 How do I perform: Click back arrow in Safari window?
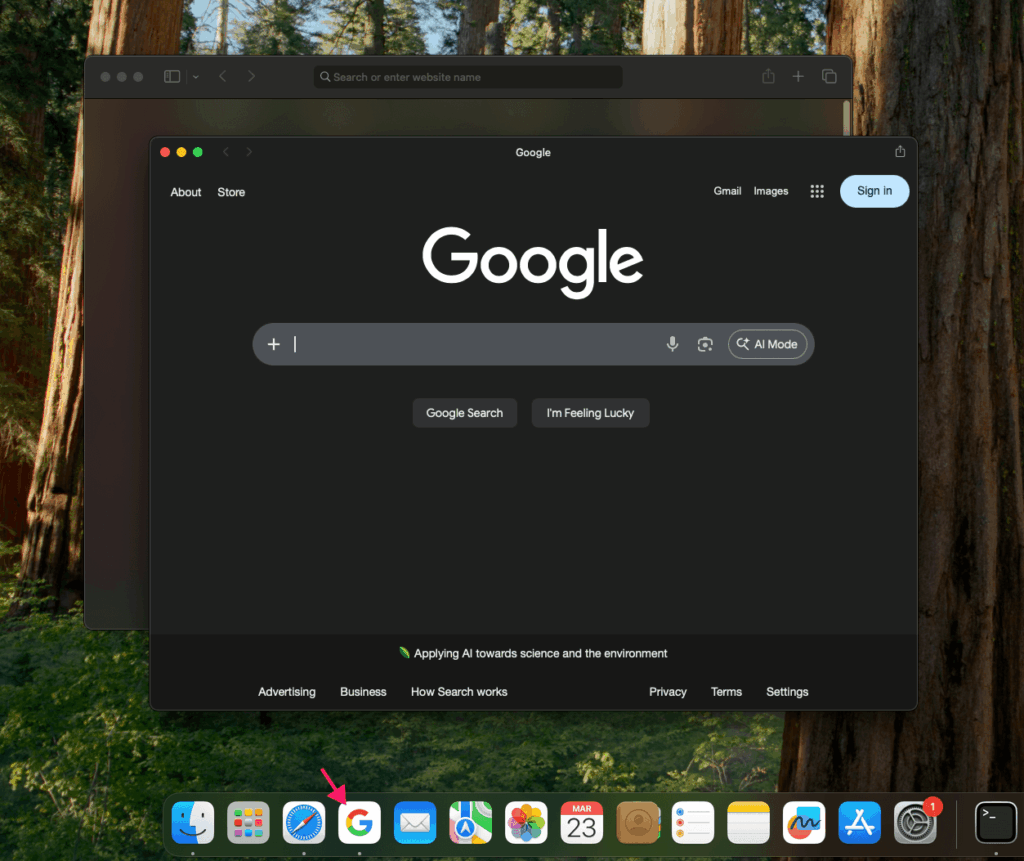pyautogui.click(x=223, y=76)
